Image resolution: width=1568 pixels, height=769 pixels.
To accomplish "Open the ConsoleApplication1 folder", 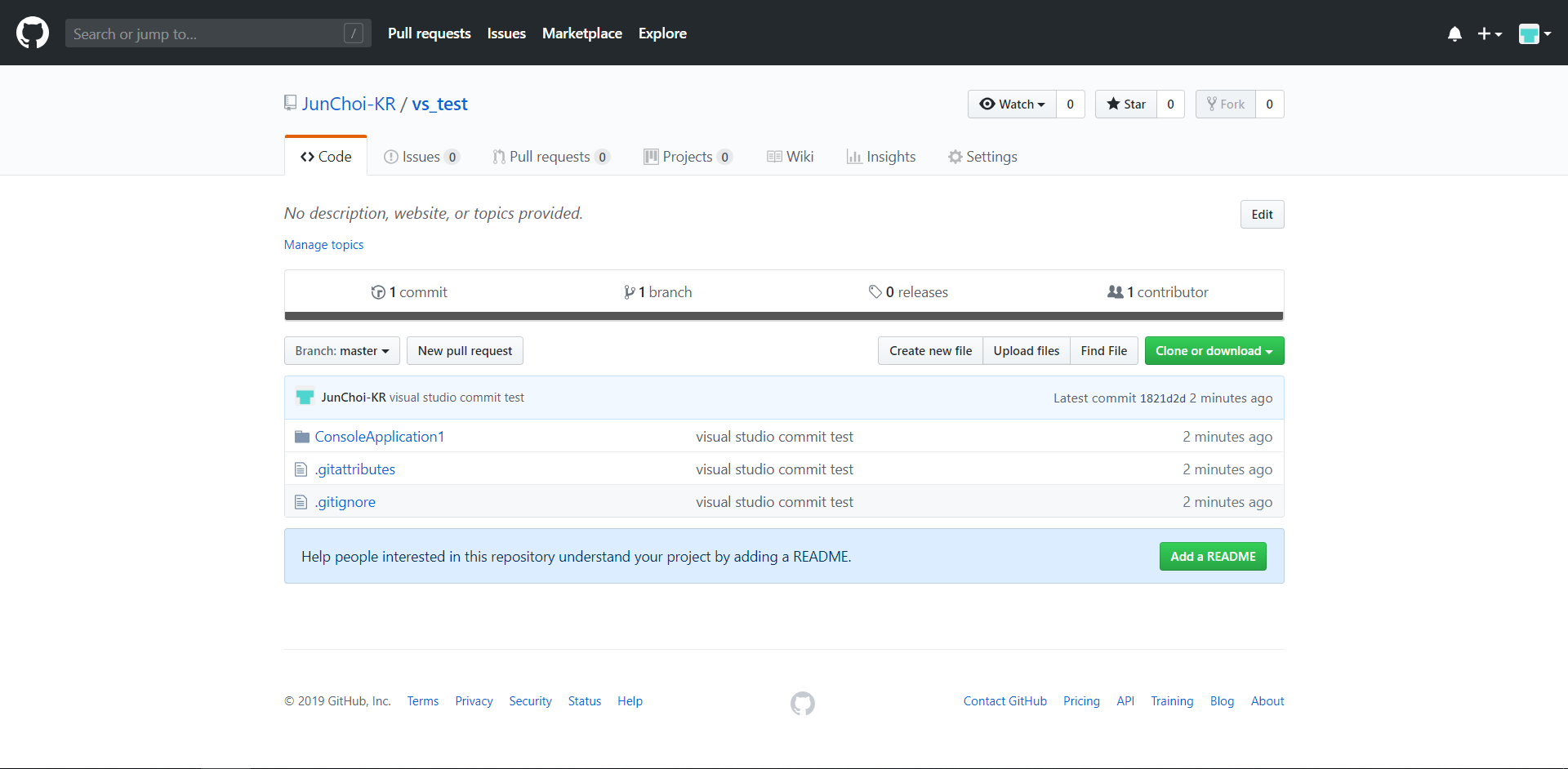I will [380, 437].
